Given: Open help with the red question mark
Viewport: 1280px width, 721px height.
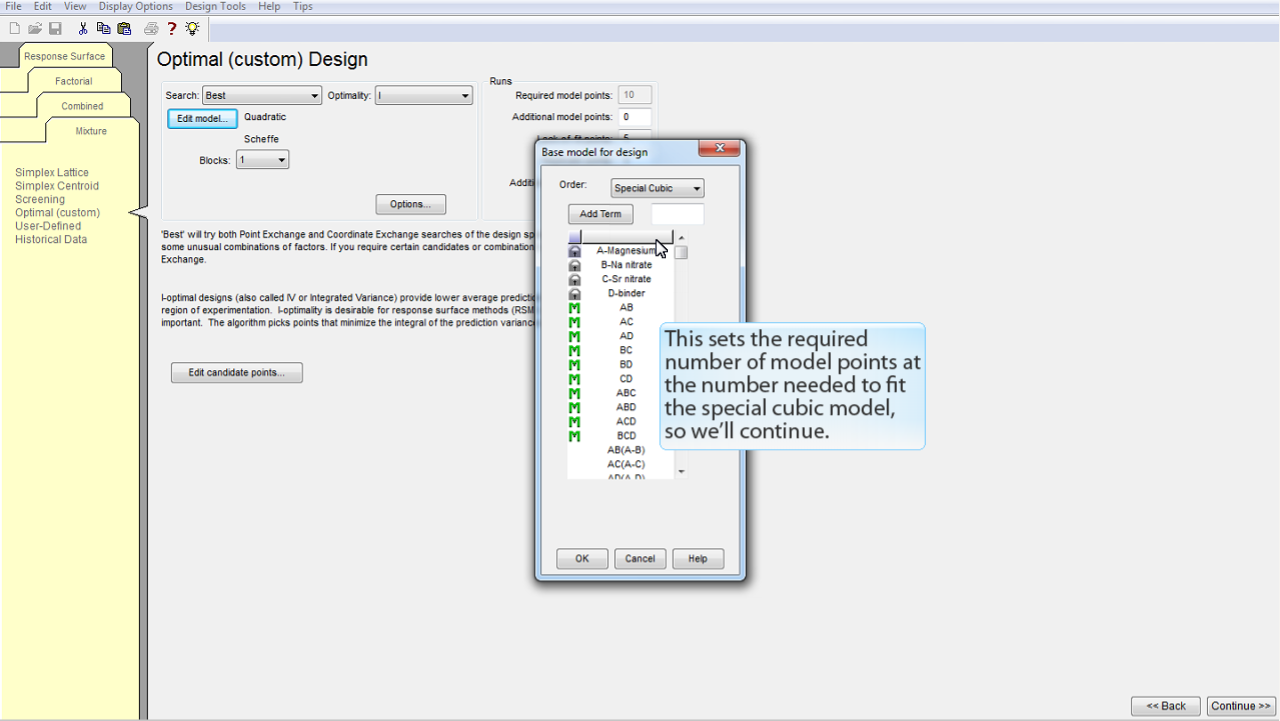Looking at the screenshot, I should [172, 29].
